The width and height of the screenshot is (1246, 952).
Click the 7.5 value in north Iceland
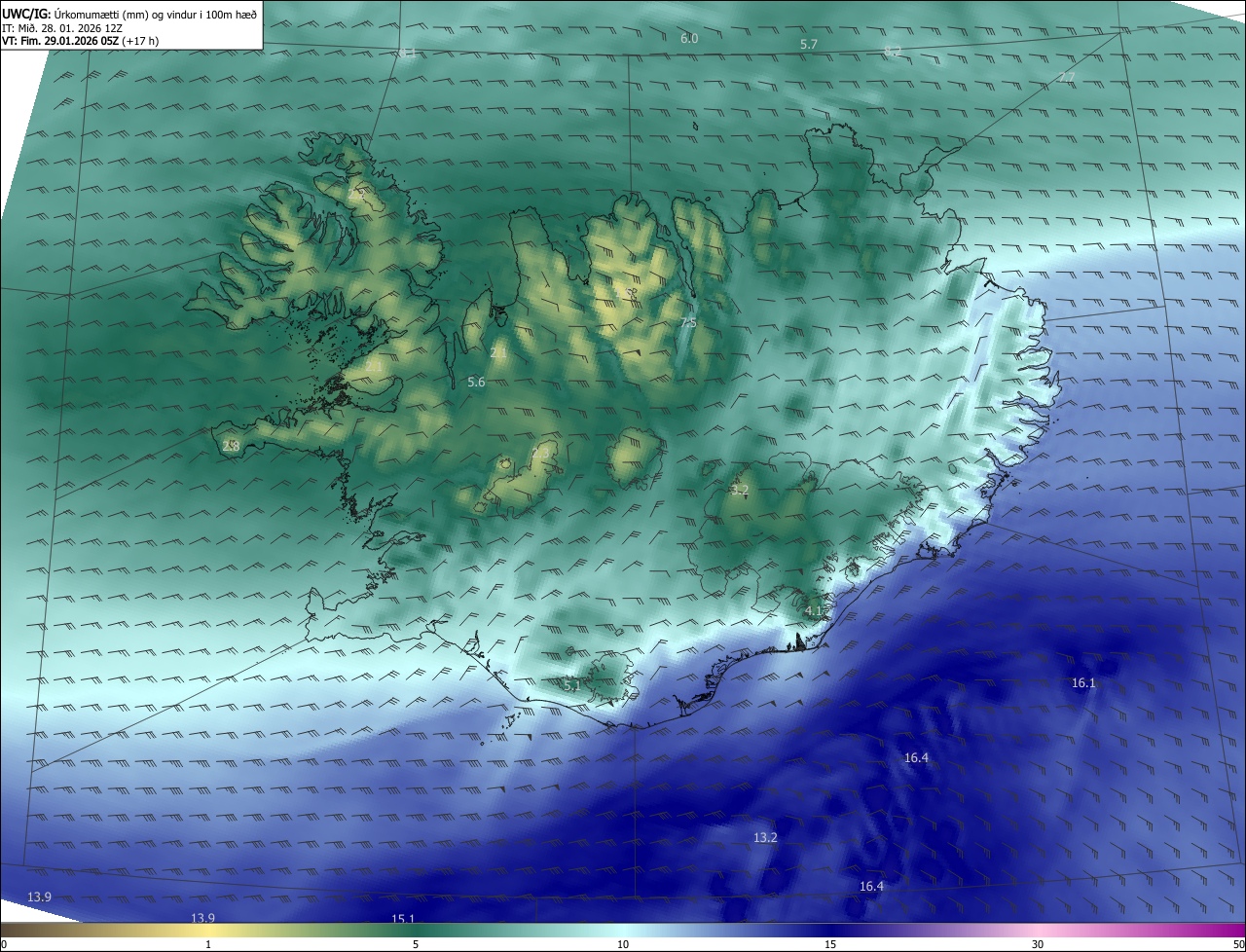pyautogui.click(x=688, y=322)
